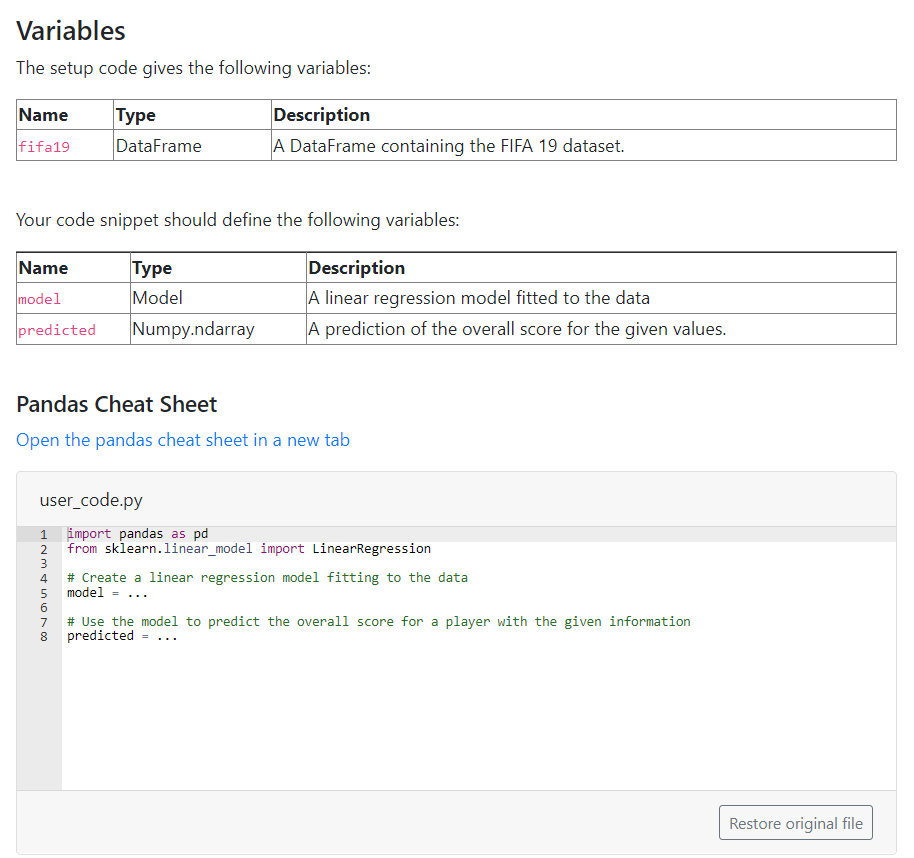Click the DataFrame type cell
Screen dimensions: 914x858
point(192,146)
